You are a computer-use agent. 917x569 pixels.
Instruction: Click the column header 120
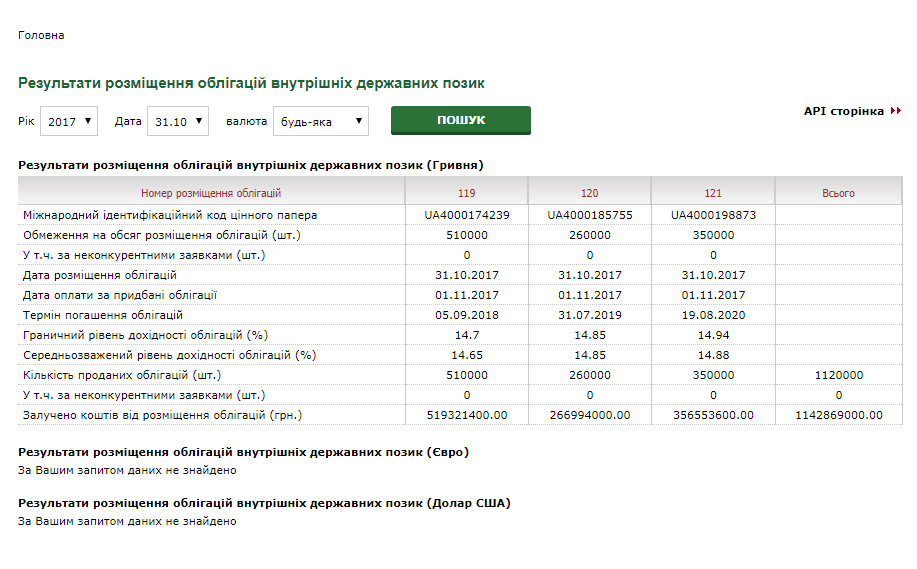point(590,193)
